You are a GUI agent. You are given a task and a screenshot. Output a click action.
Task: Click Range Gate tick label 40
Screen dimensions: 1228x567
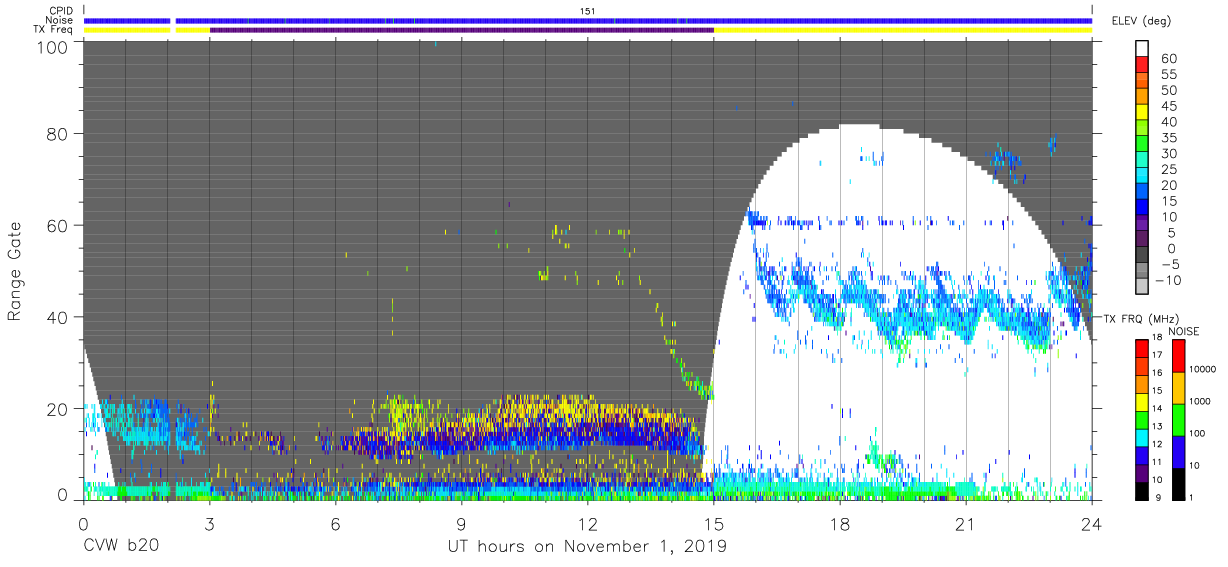[x=57, y=317]
